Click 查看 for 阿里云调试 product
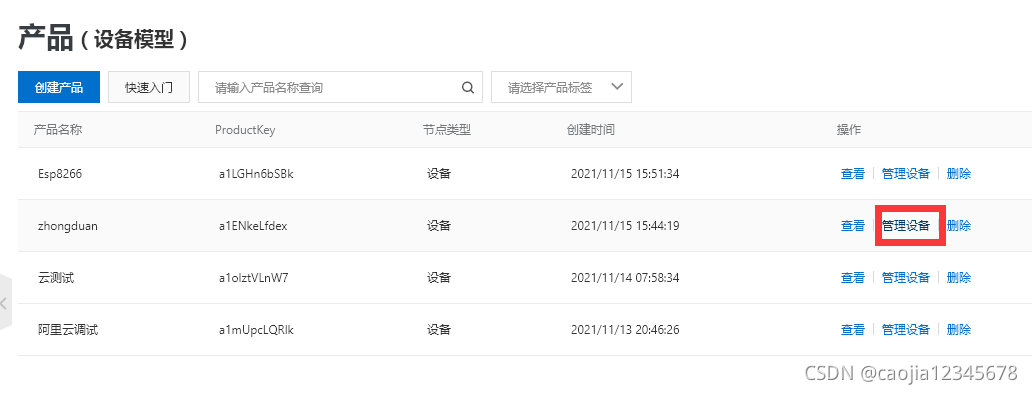Viewport: 1032px width, 394px height. [x=852, y=330]
